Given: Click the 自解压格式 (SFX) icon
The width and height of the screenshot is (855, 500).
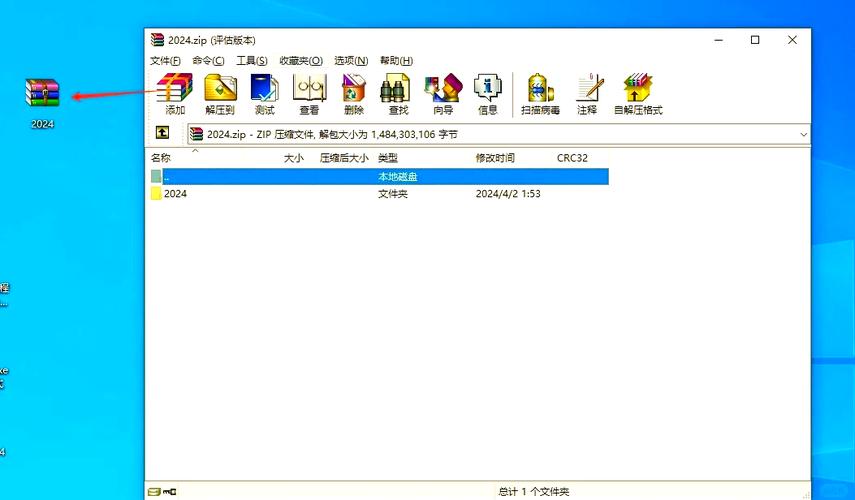Looking at the screenshot, I should (638, 94).
